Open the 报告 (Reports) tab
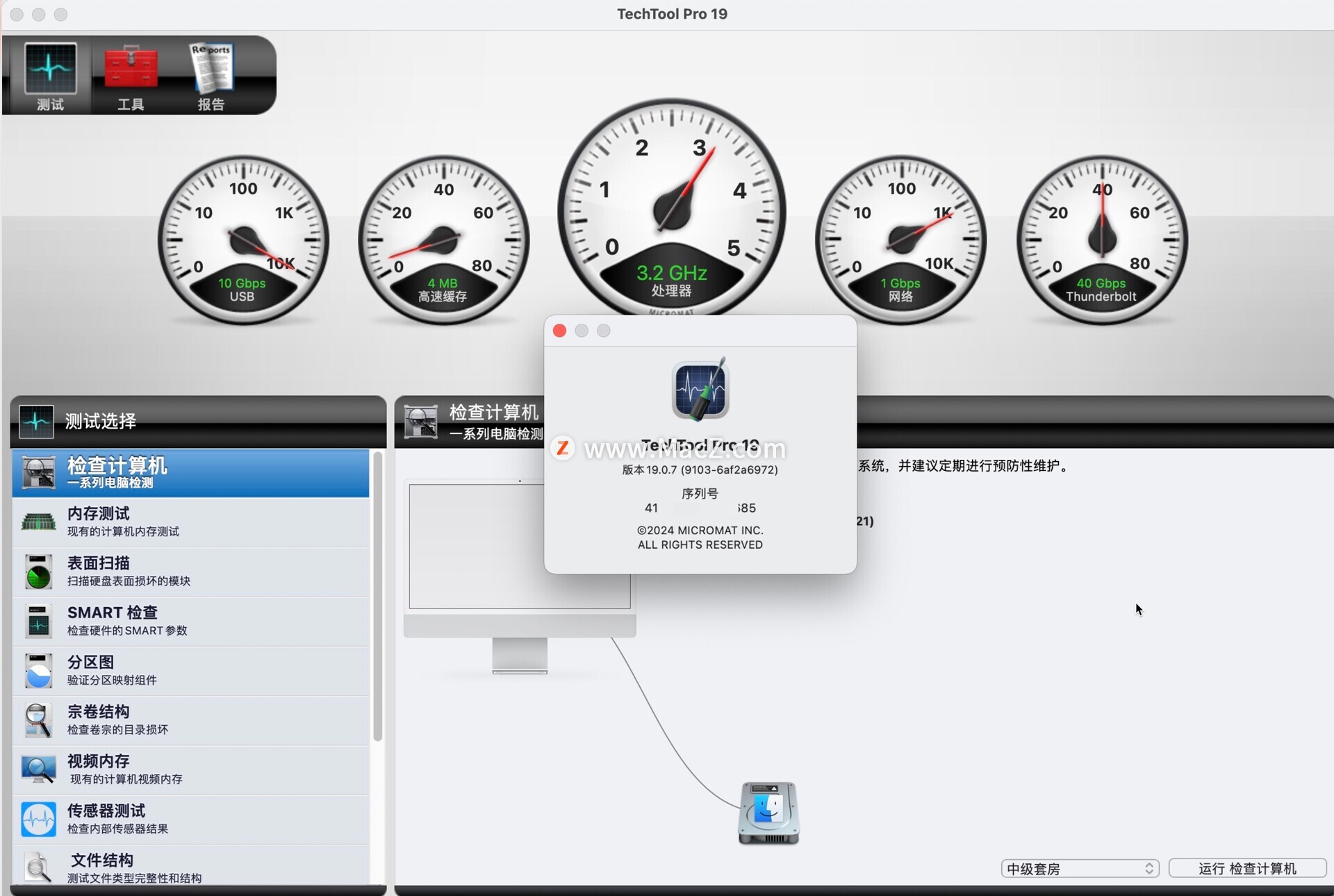 click(x=211, y=76)
